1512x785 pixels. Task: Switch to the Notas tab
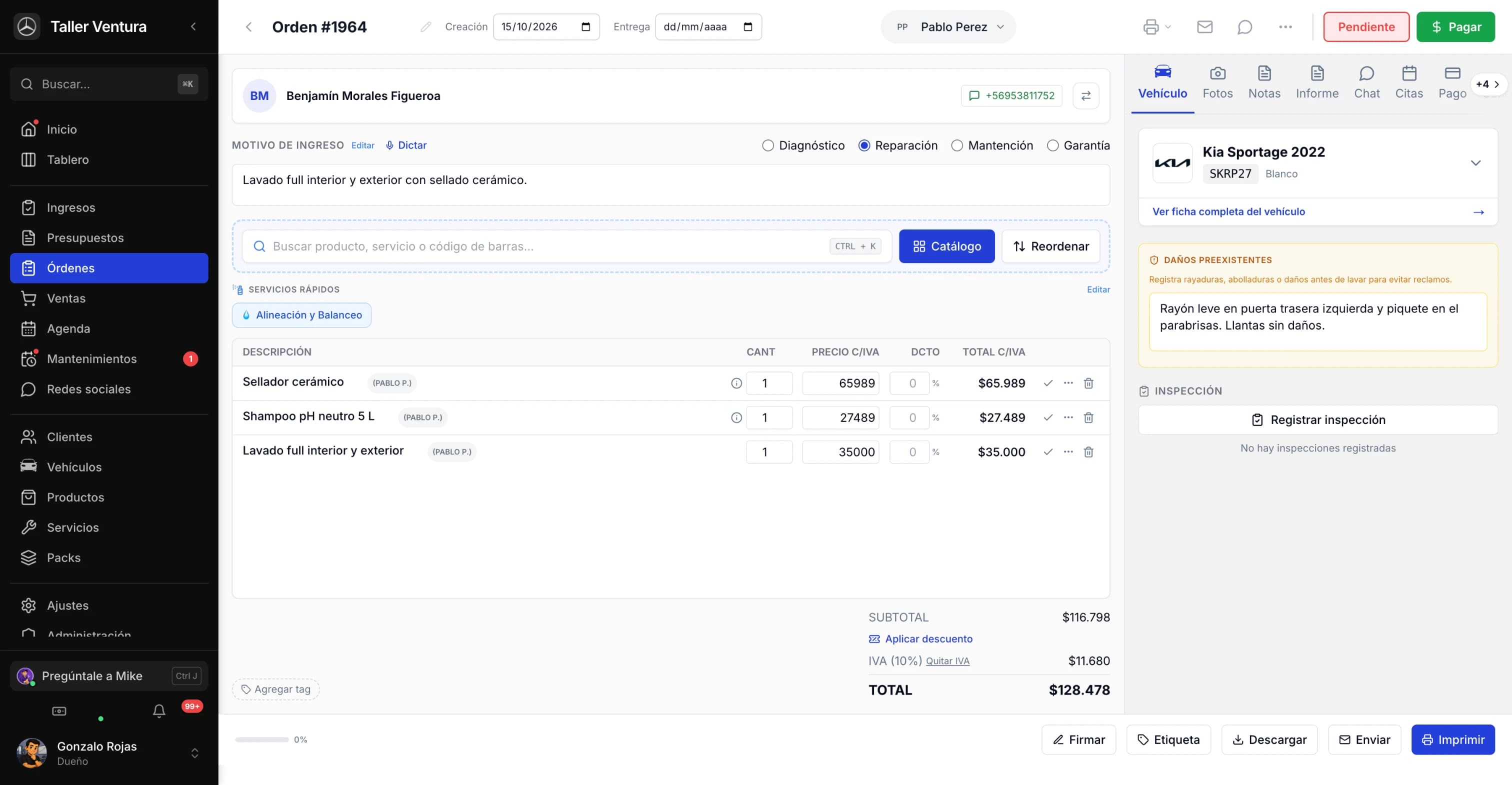point(1263,83)
